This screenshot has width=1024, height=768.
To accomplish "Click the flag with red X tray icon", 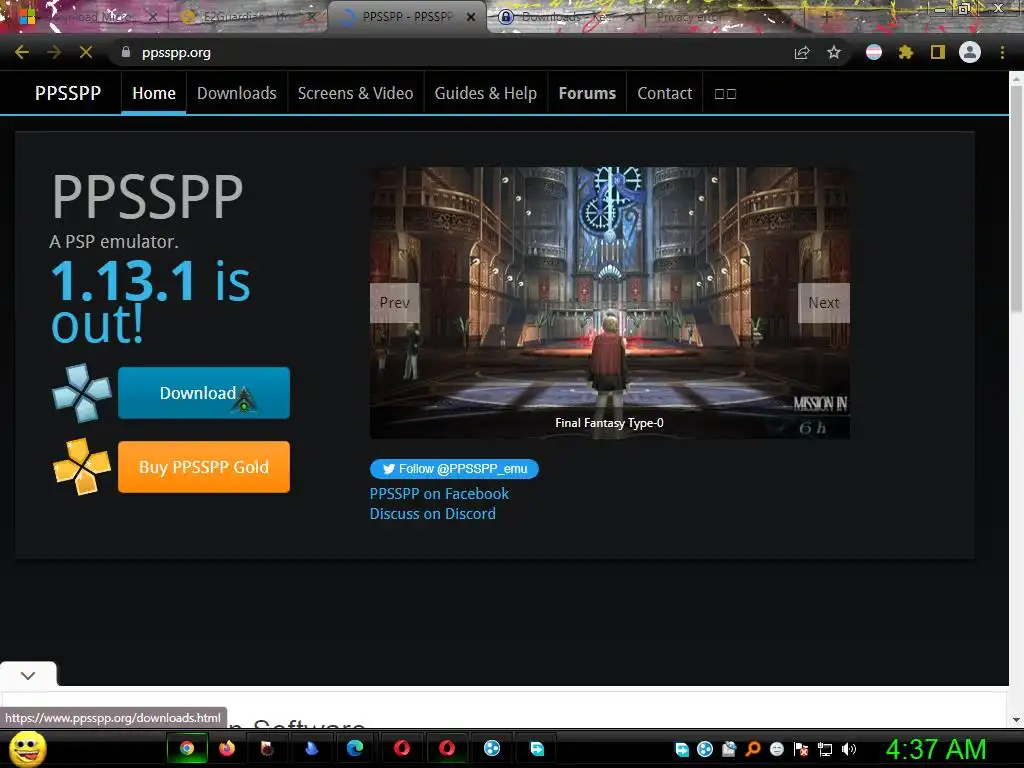I will click(x=801, y=749).
